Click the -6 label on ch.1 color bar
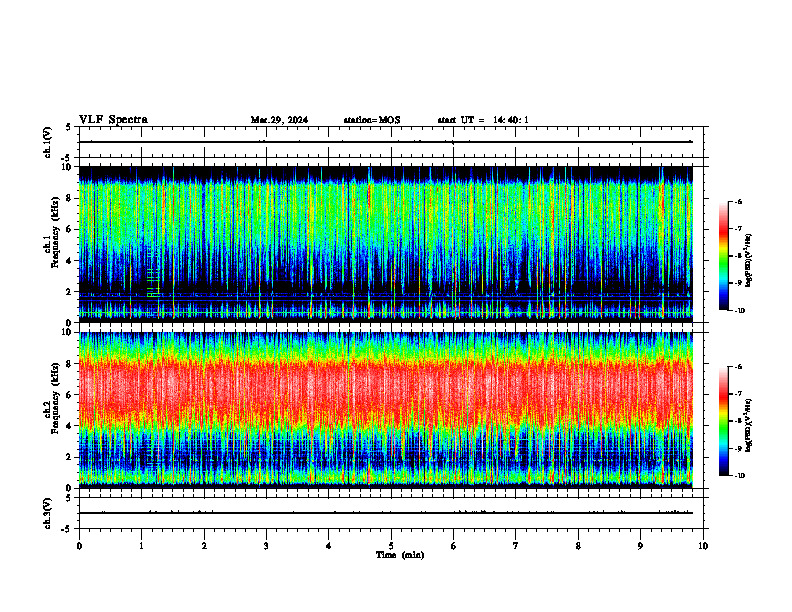The width and height of the screenshot is (792, 612). click(739, 202)
